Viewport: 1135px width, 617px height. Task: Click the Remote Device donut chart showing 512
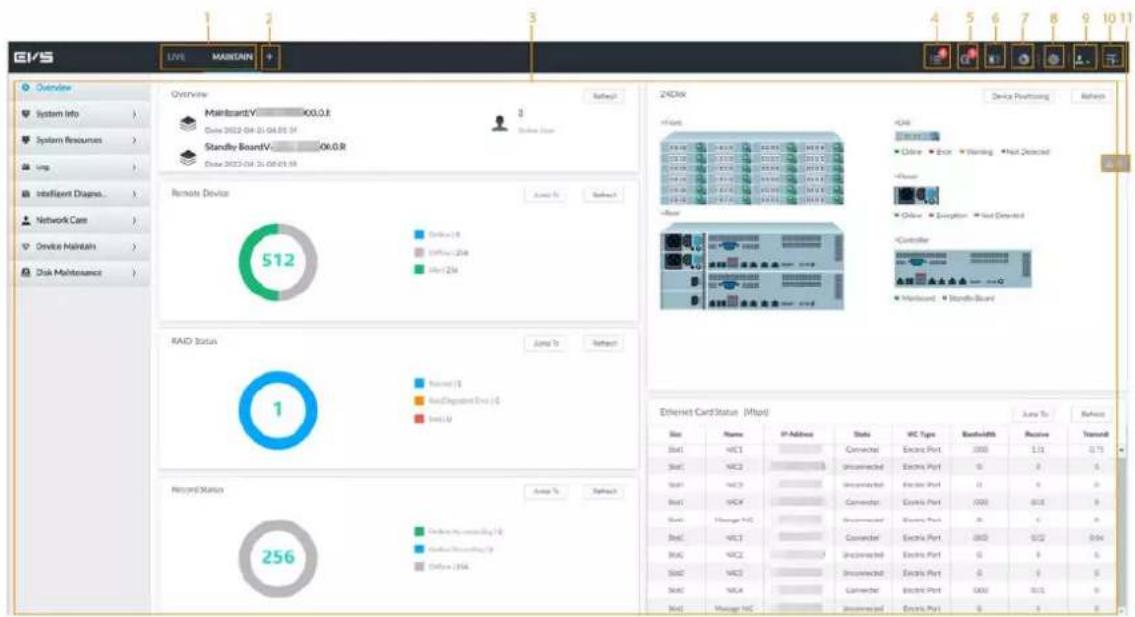tap(278, 261)
